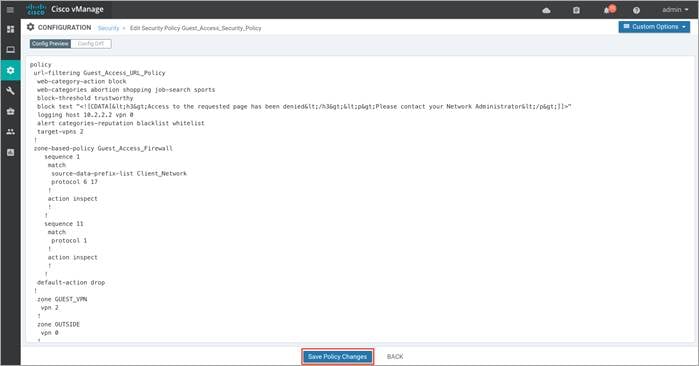Click the 'Edit Security Policy' breadcrumb text

[195, 28]
